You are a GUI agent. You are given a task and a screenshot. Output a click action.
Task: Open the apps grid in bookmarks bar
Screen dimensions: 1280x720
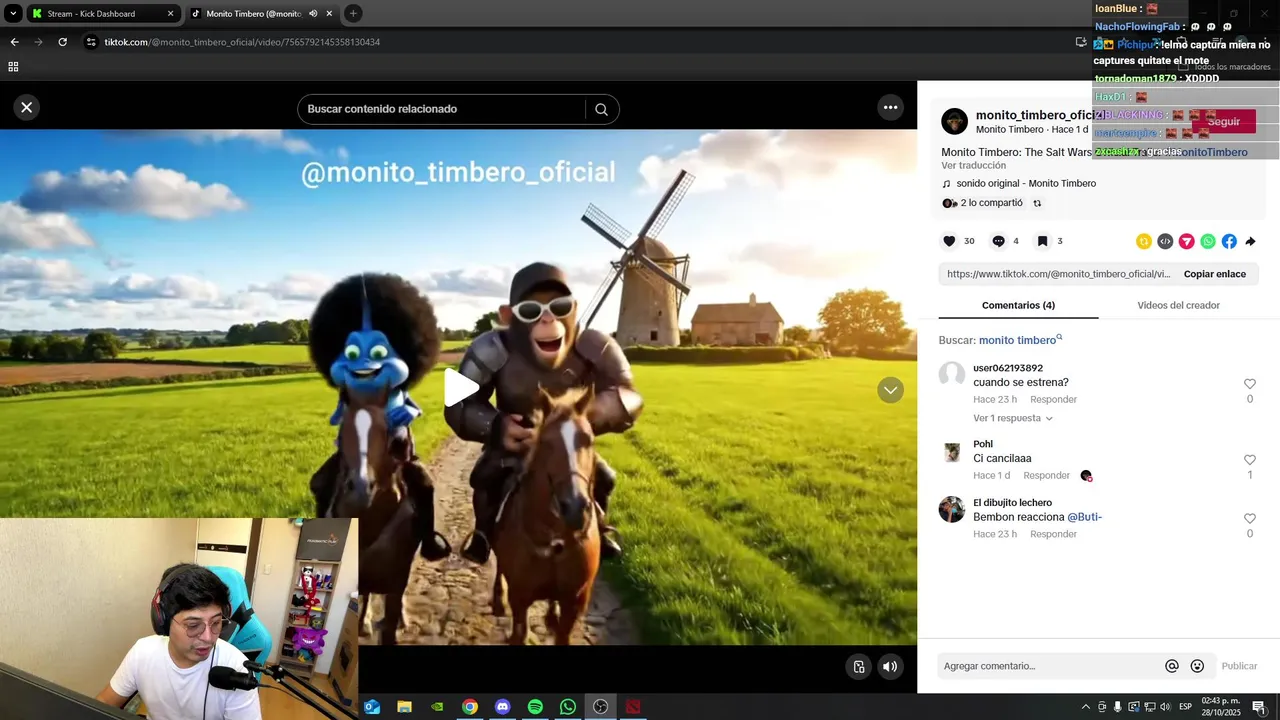13,67
